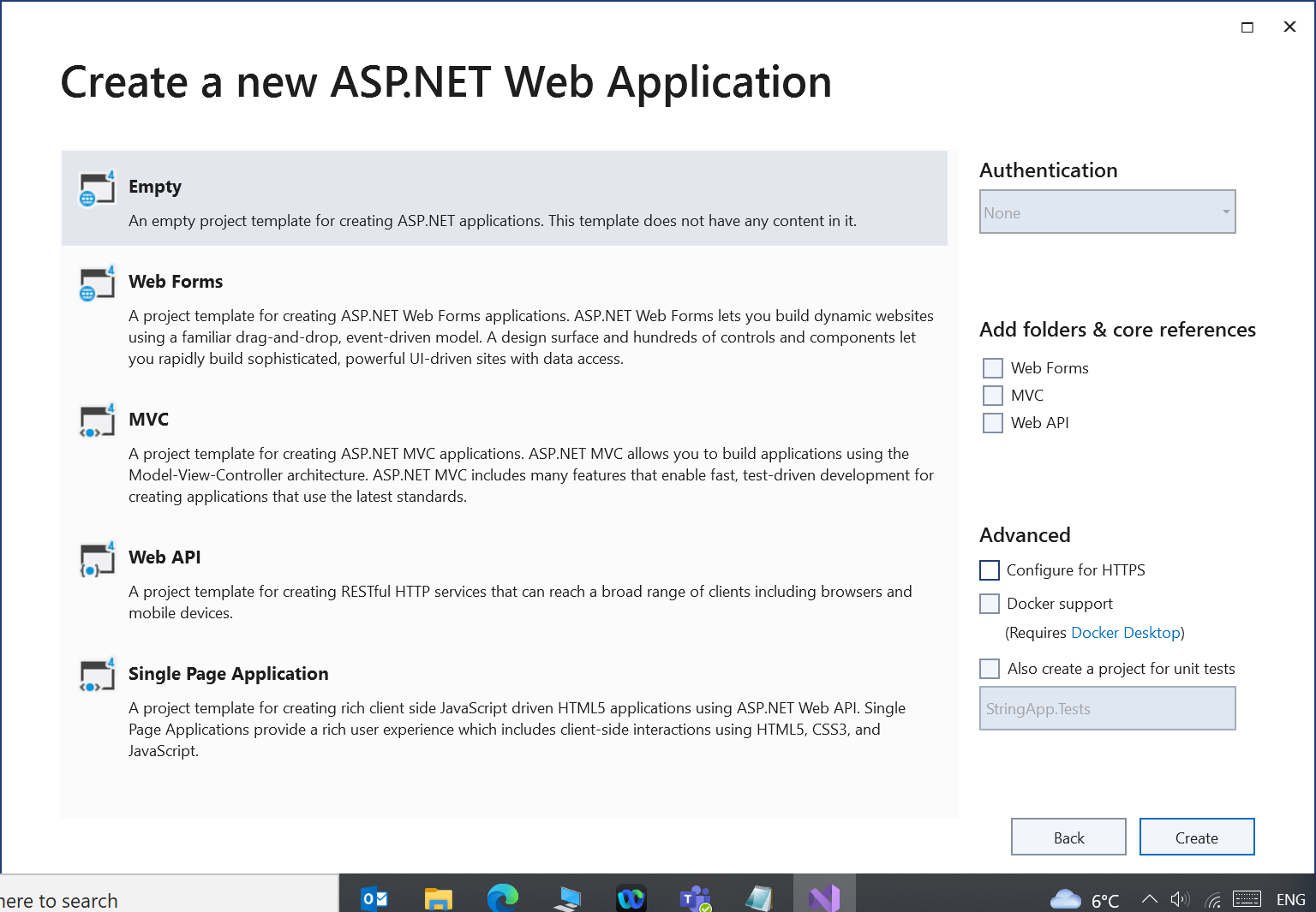Screen dimensions: 1316x912
Task: Click the StringApp.Tests name field
Action: [1107, 708]
